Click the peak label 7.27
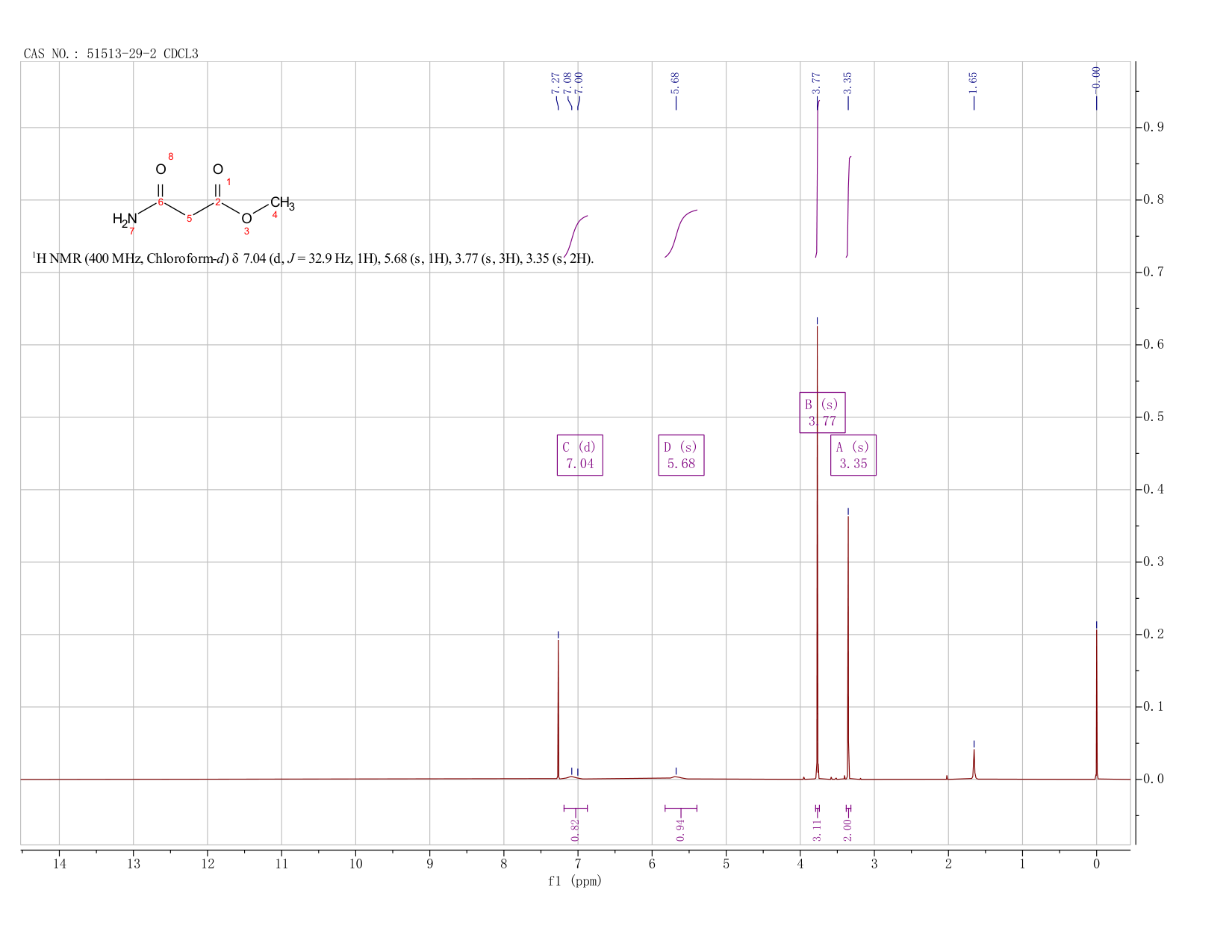Viewport: 1232px width, 952px height. click(x=556, y=83)
